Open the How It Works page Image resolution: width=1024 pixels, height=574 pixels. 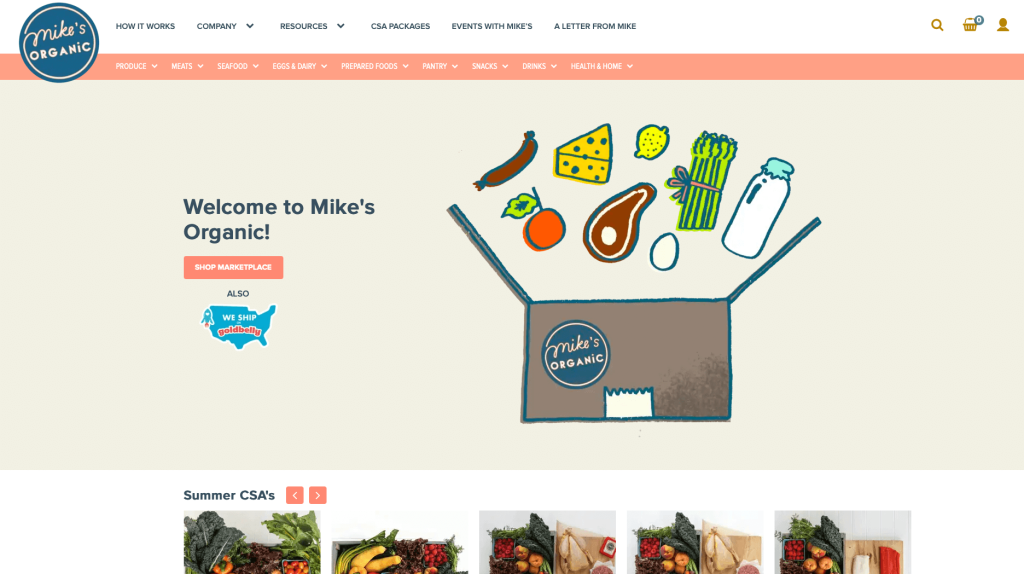click(145, 26)
